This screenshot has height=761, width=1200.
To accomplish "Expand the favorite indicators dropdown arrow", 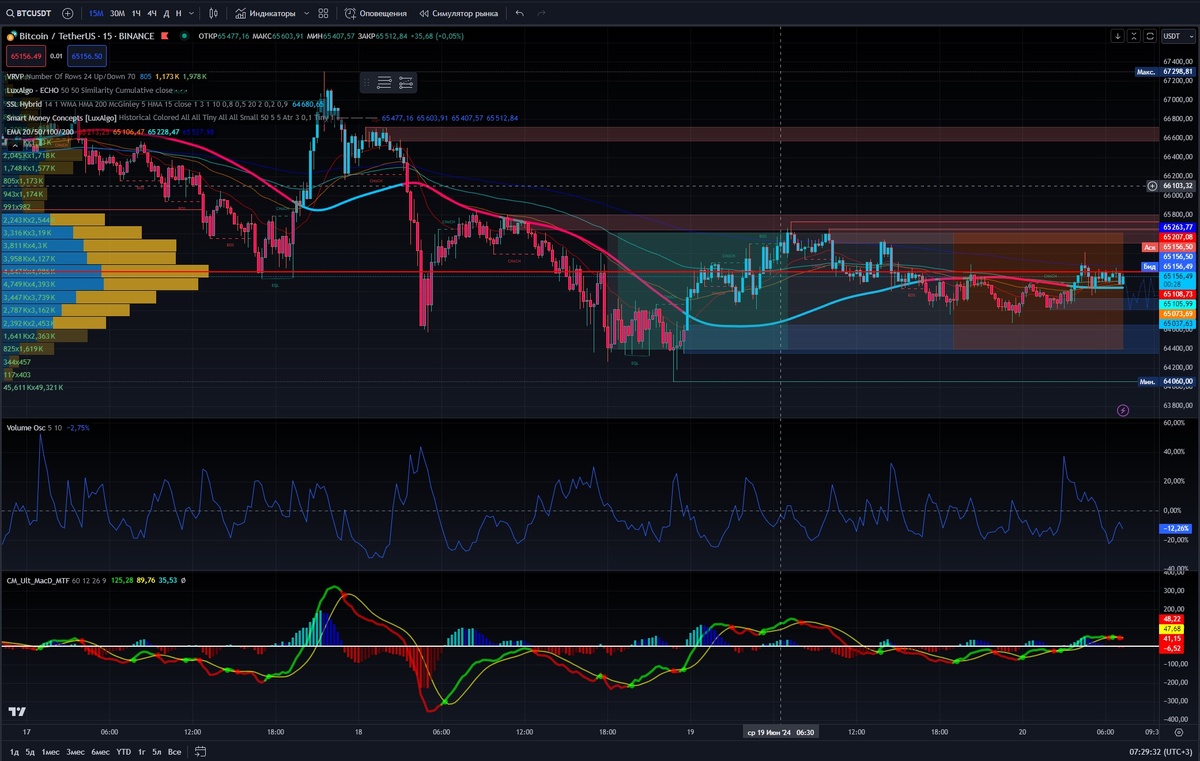I will coord(305,13).
